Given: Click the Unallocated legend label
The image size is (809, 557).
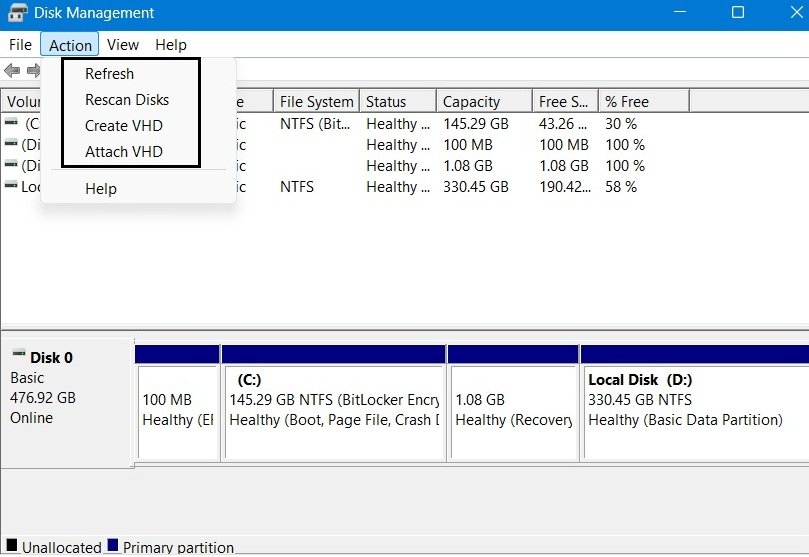Looking at the screenshot, I should click(62, 547).
